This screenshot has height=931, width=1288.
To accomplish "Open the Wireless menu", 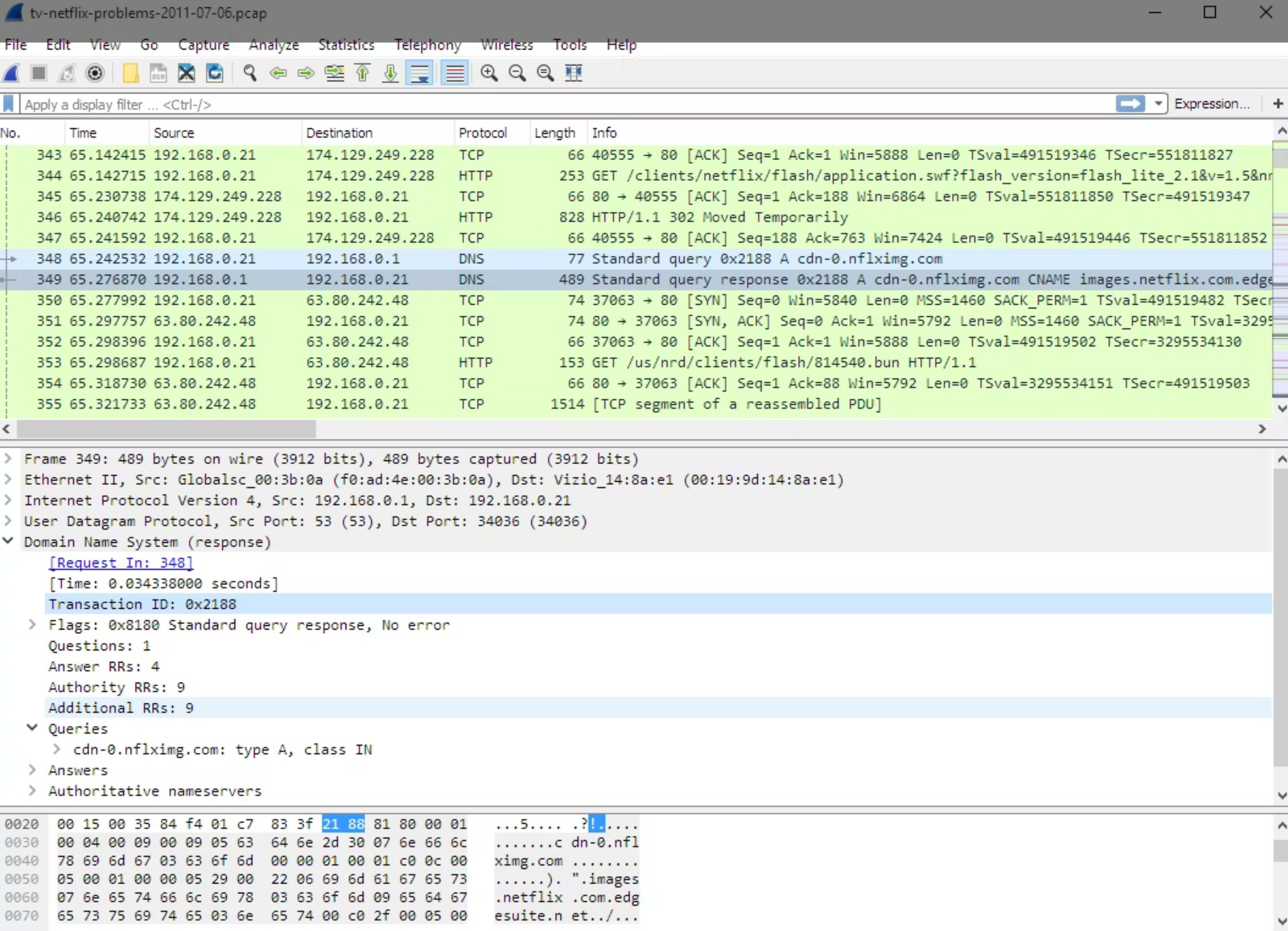I will (507, 45).
